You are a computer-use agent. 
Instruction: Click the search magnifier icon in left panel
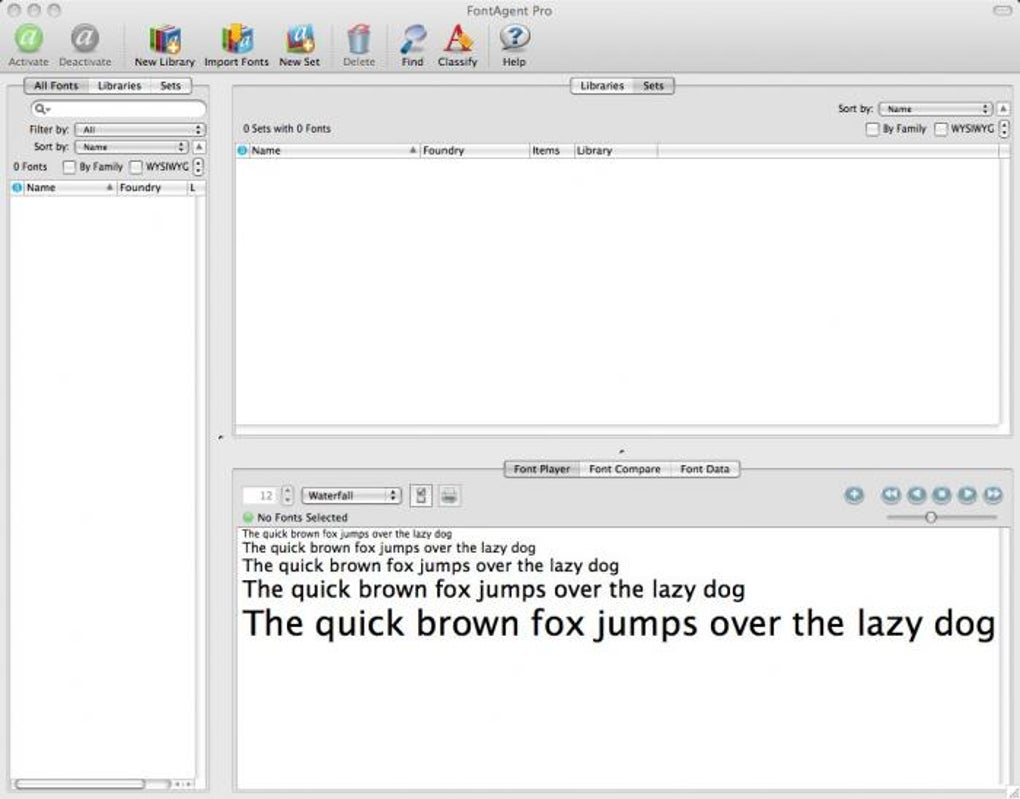click(x=40, y=109)
